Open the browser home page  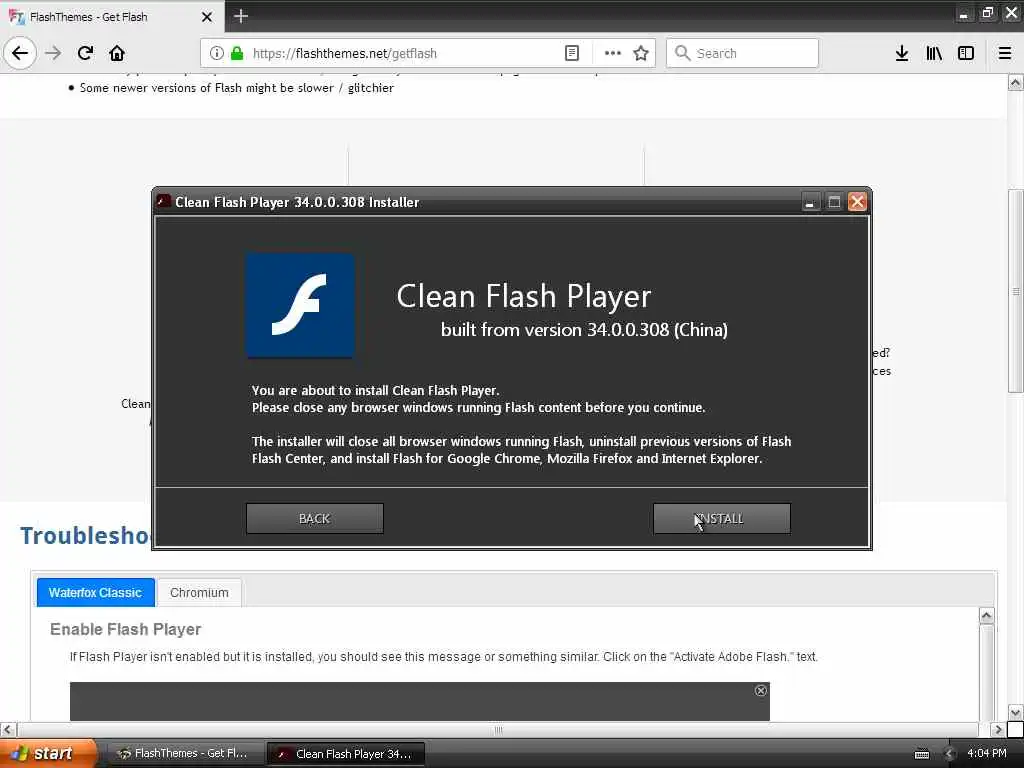[x=117, y=53]
